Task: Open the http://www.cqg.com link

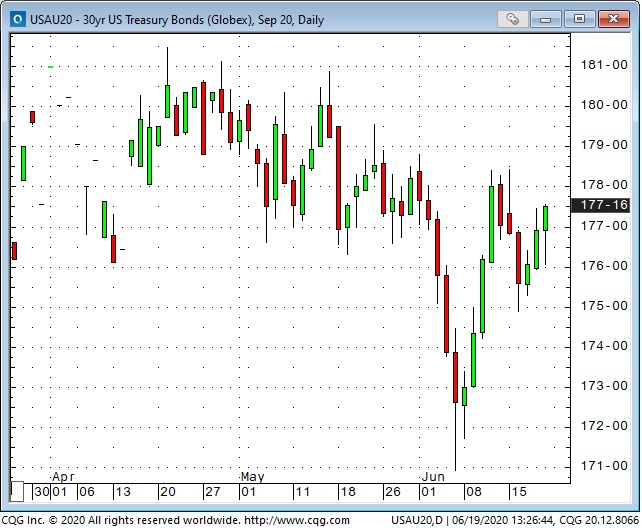Action: (x=297, y=520)
